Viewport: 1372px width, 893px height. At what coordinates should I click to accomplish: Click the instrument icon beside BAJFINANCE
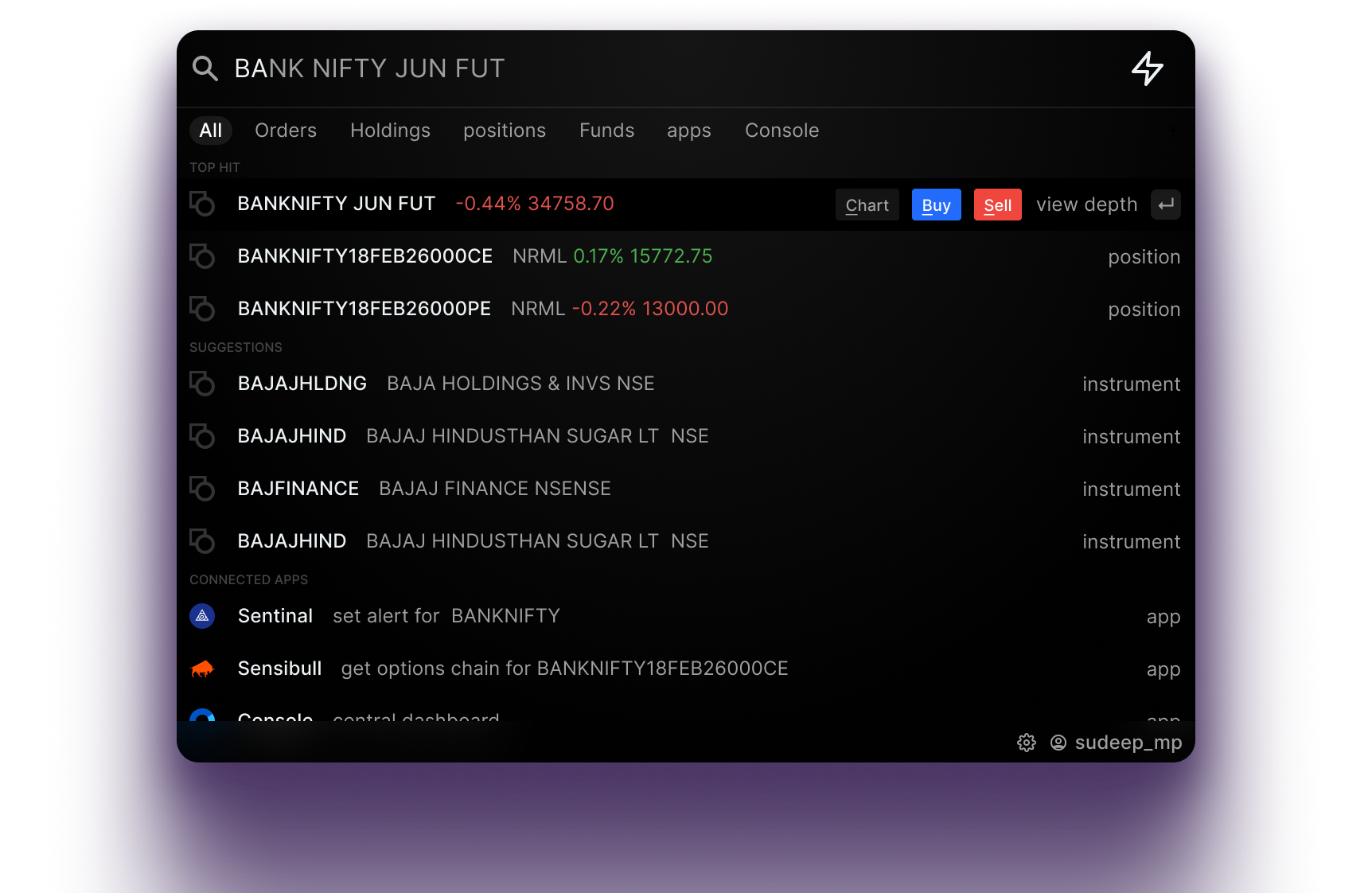coord(203,488)
